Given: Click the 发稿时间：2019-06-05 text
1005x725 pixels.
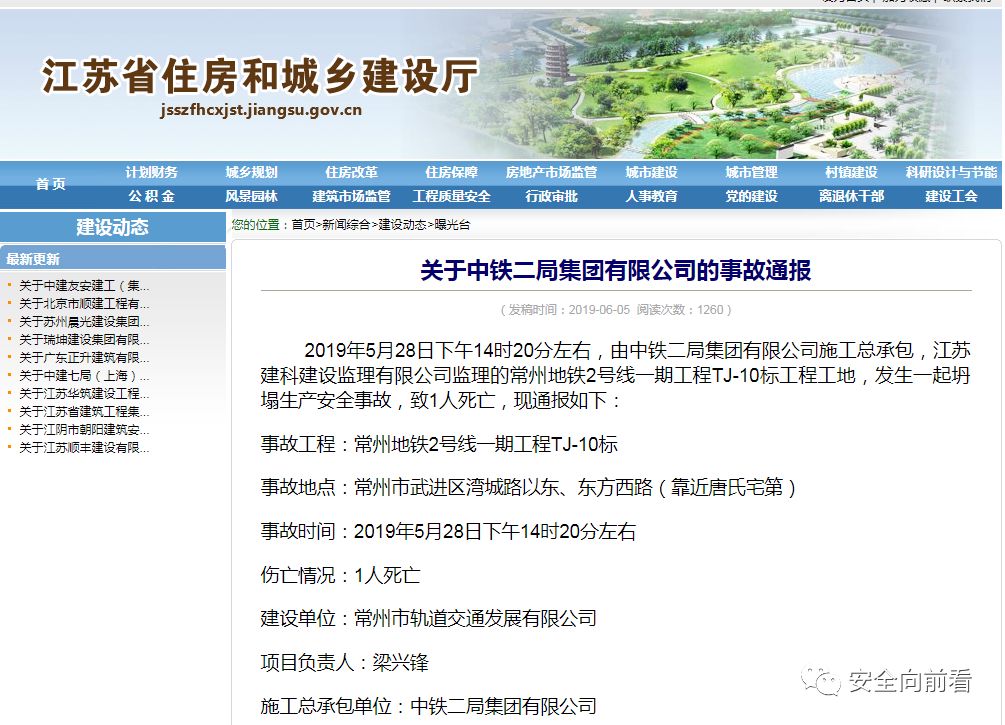Looking at the screenshot, I should coord(569,310).
